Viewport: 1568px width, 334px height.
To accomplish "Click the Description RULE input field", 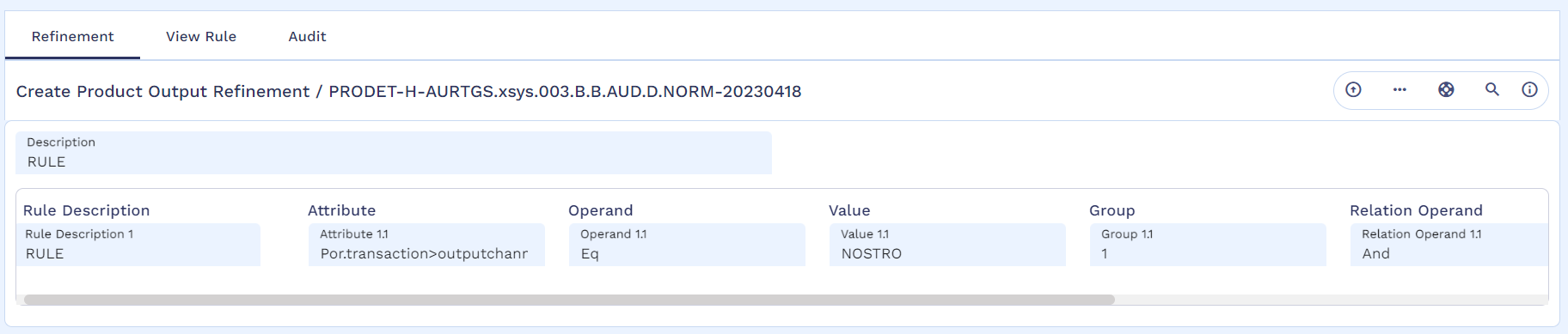I will tap(394, 153).
